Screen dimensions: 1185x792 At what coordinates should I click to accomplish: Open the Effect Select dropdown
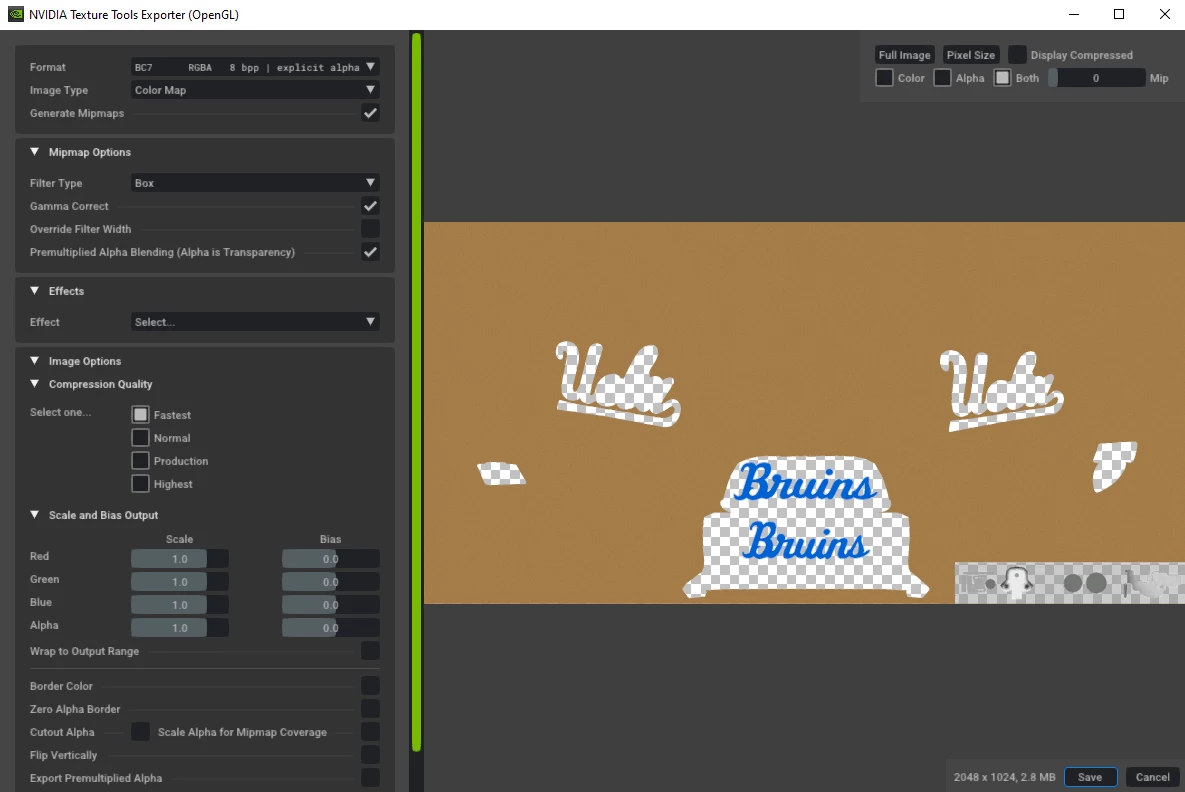click(x=255, y=322)
